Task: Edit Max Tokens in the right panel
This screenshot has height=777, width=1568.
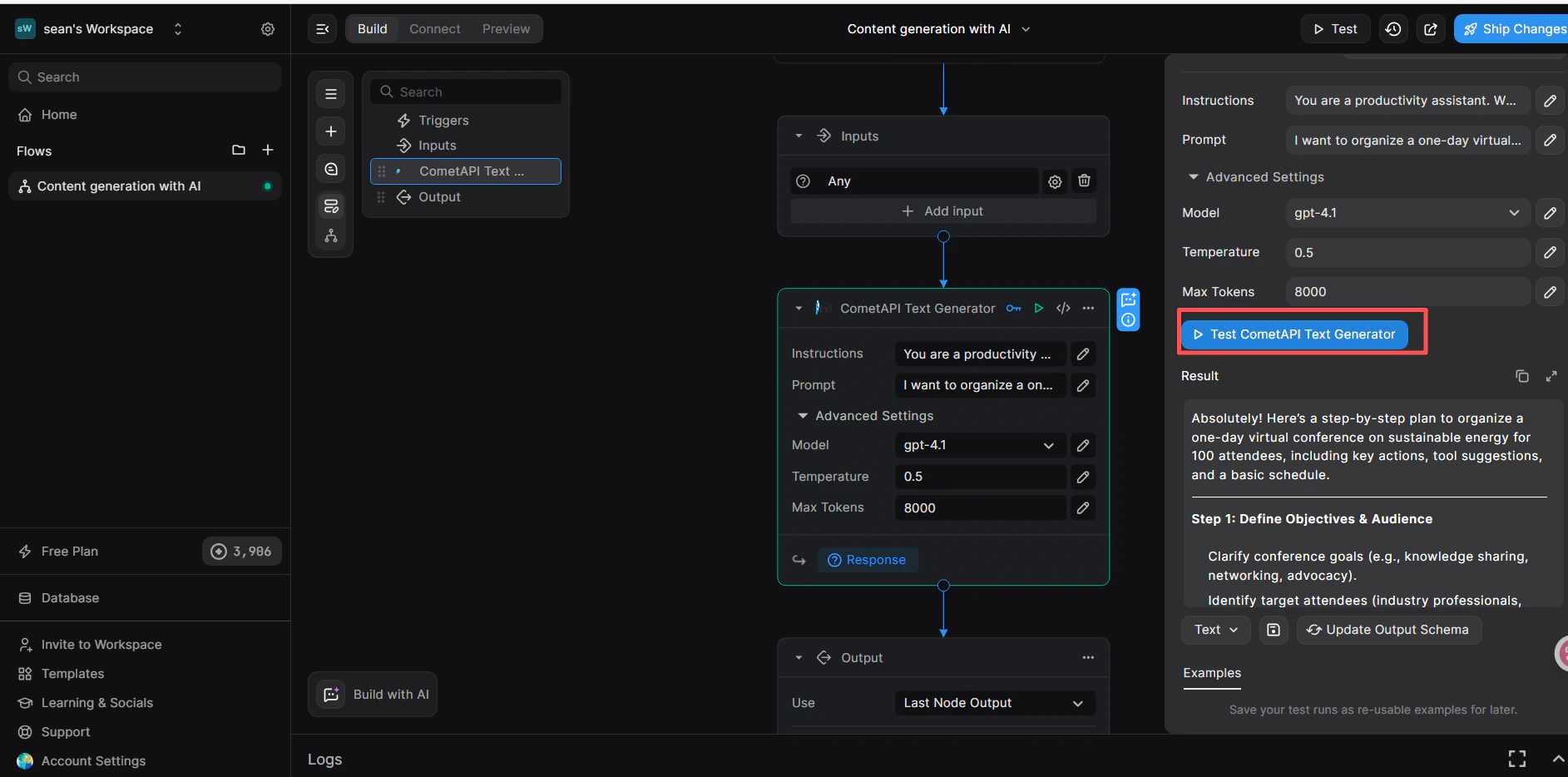Action: 1551,292
